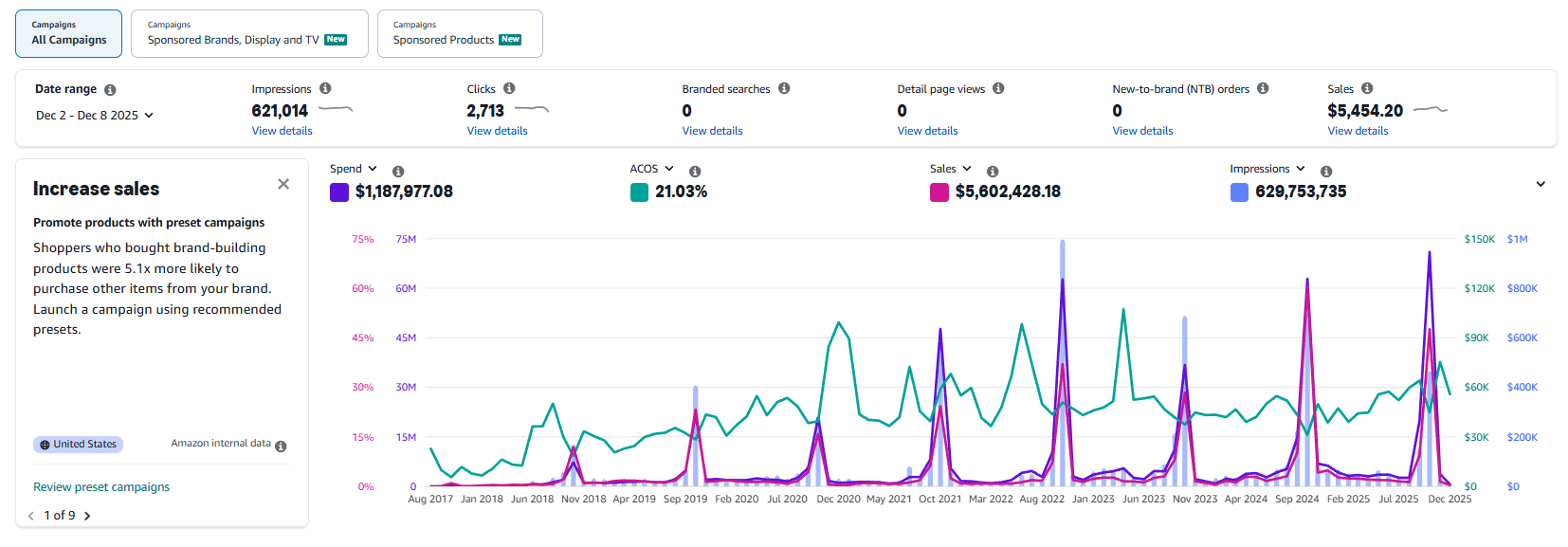Screen dimensions: 1568x547
Task: Click the Clicks info icon
Action: point(509,88)
